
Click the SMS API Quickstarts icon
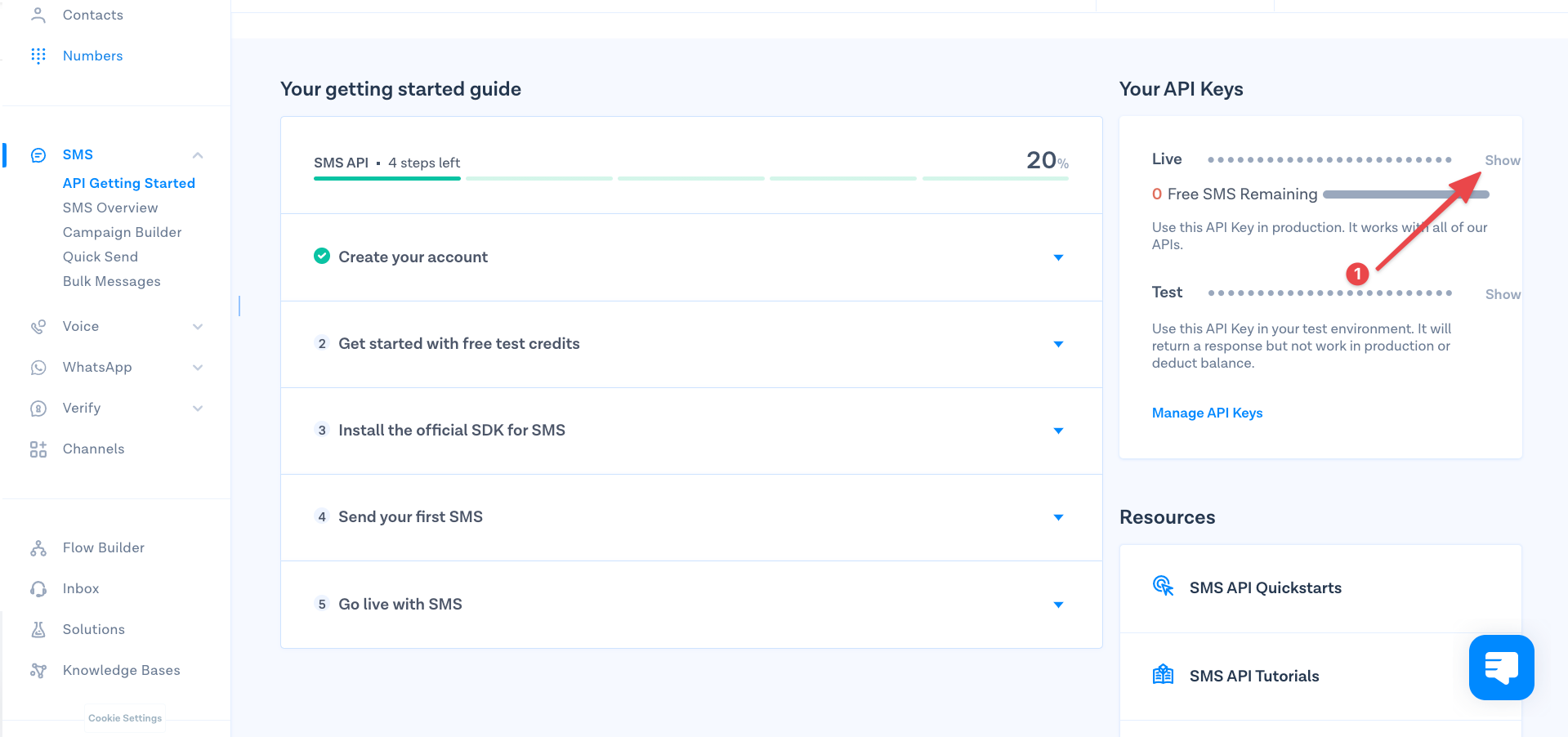[1163, 586]
